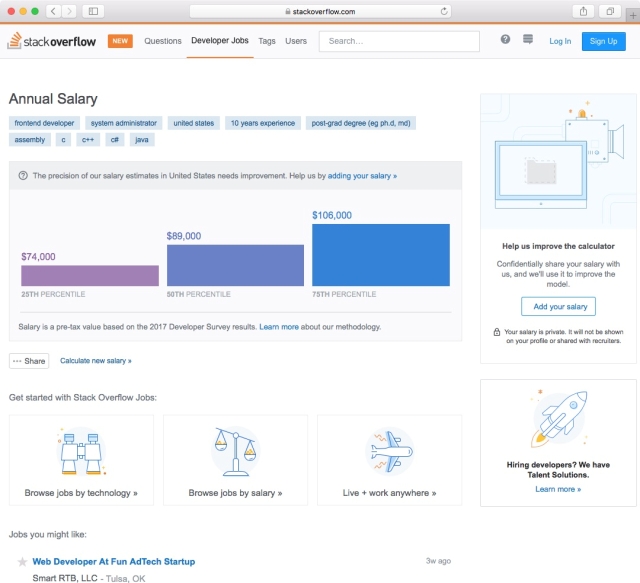Click the united states tag
Screen dimensions: 640x583
click(193, 123)
